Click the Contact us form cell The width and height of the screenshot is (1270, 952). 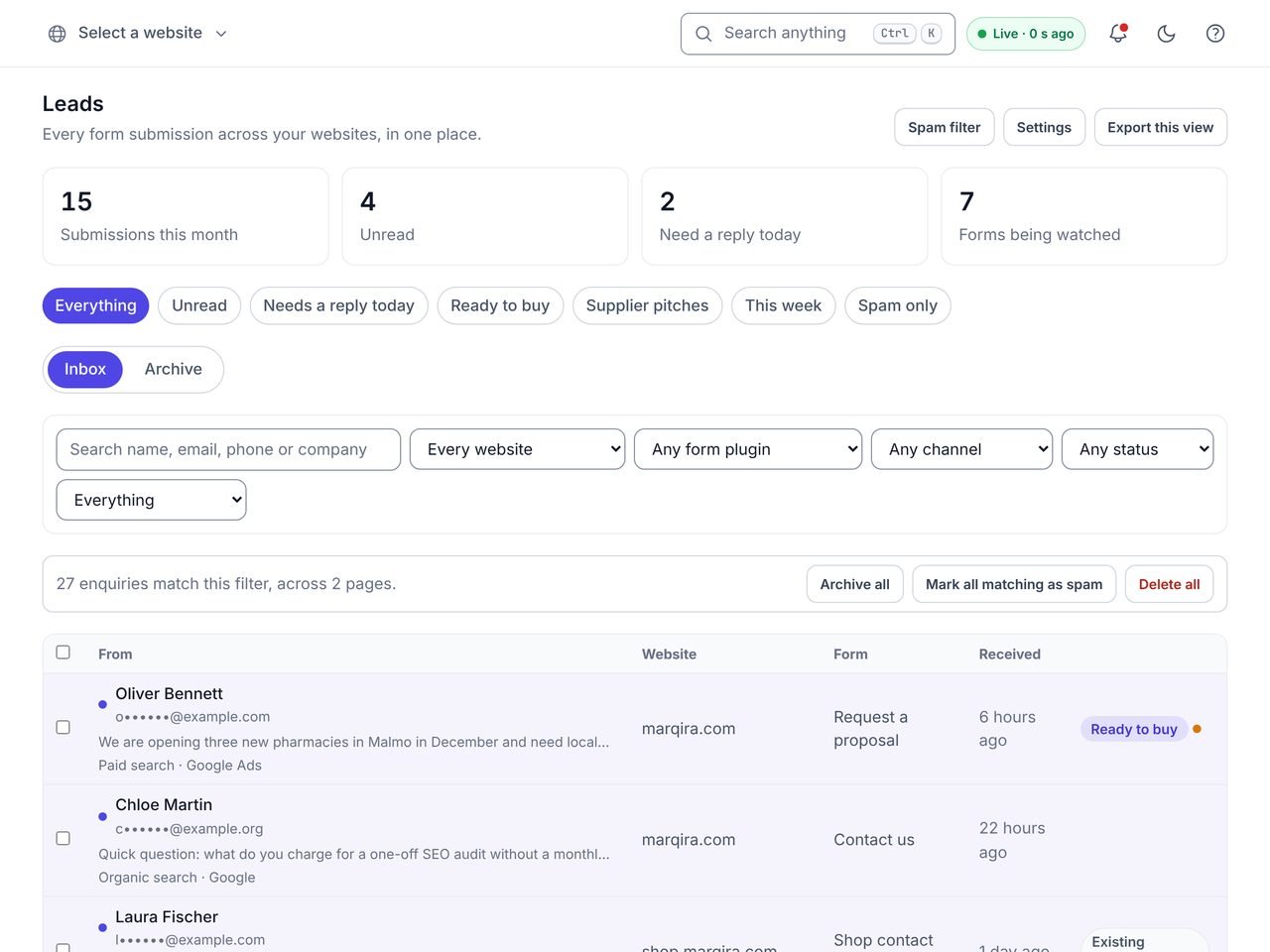tap(874, 839)
